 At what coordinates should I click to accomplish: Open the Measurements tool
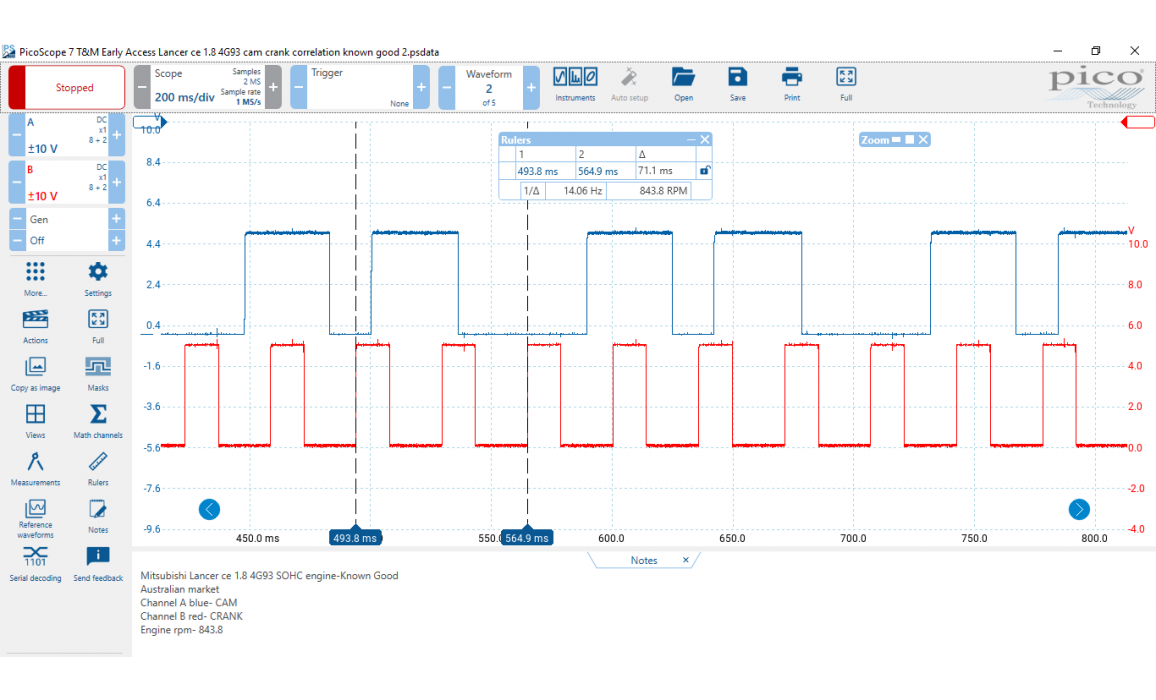coord(35,463)
